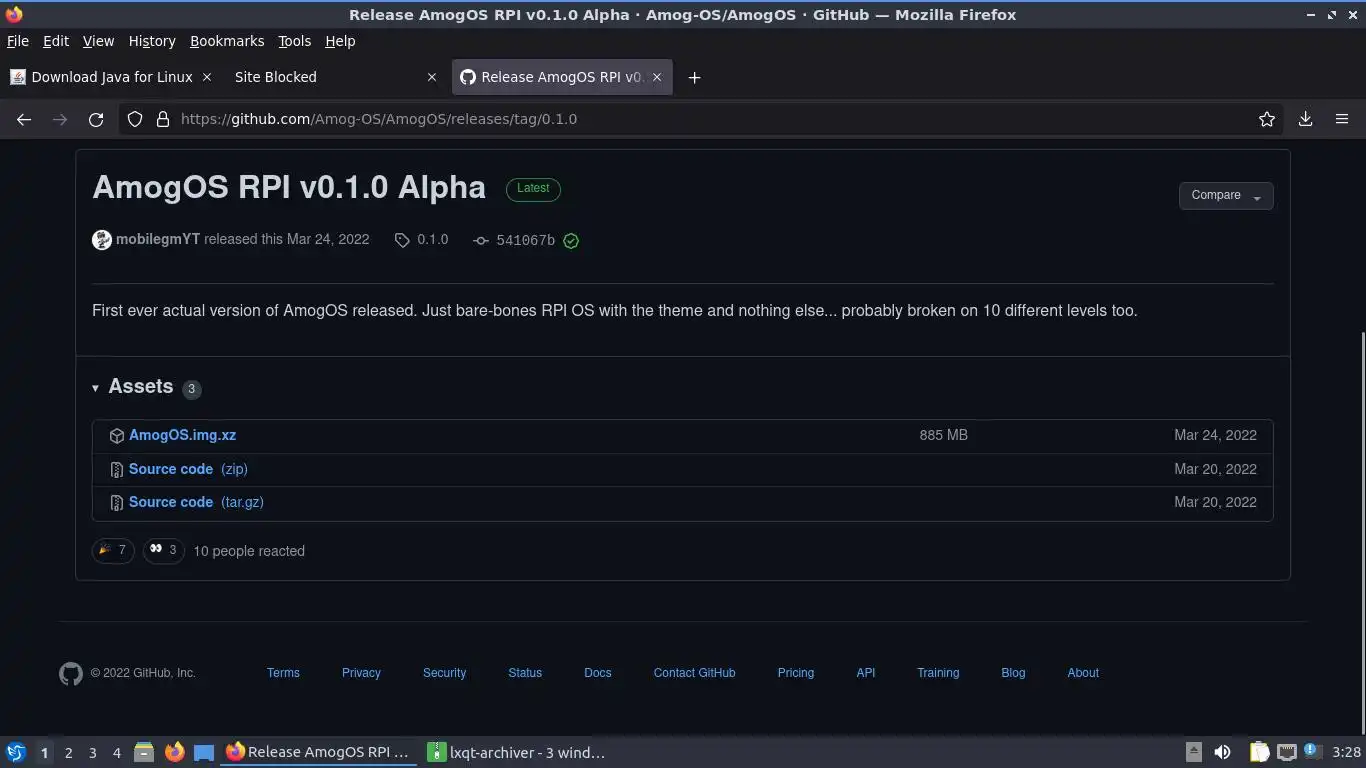
Task: Open the tracking protection shield icon
Action: point(135,119)
